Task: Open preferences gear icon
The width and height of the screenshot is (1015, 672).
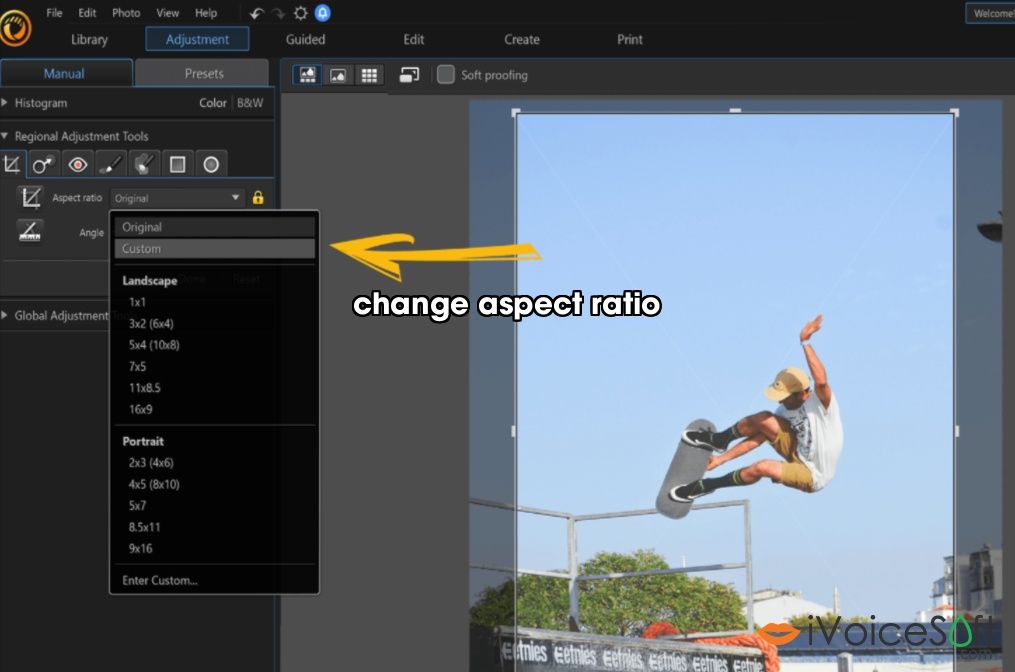Action: (x=300, y=13)
